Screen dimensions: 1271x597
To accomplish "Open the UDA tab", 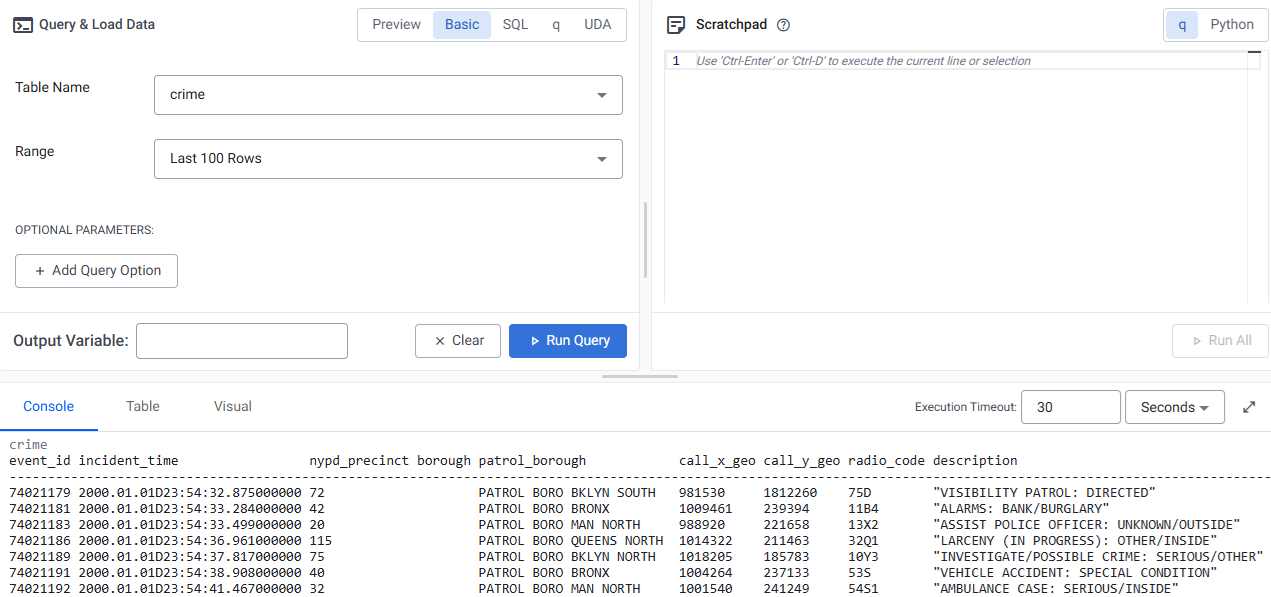I will pyautogui.click(x=597, y=24).
